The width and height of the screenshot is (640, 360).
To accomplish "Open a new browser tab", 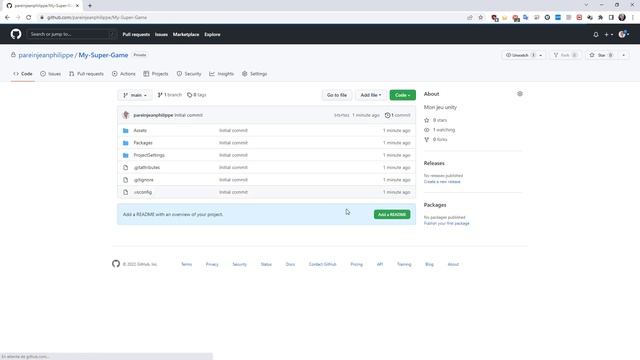I will click(x=90, y=6).
